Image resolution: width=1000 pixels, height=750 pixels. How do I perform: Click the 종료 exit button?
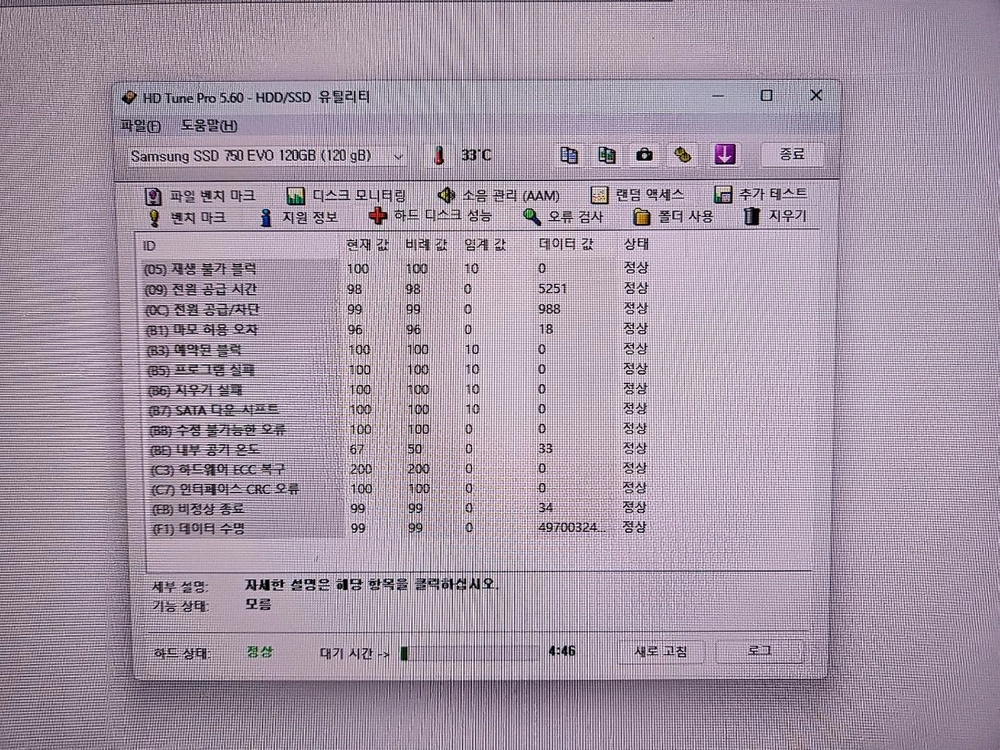(x=792, y=154)
